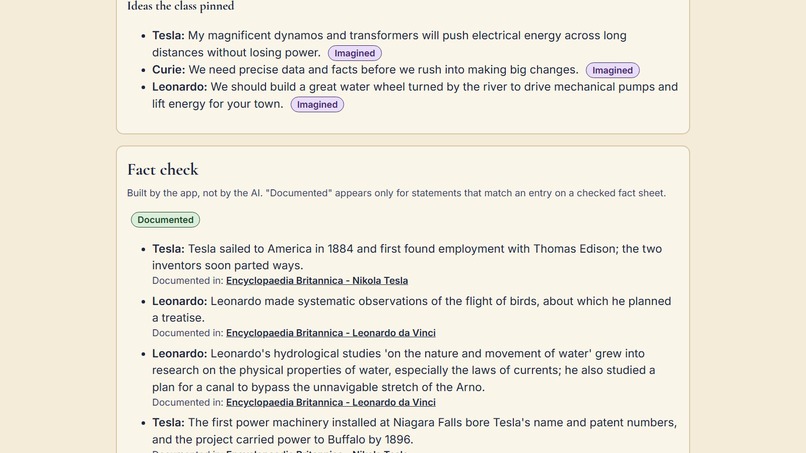This screenshot has width=806, height=453.
Task: Click the statement about Leonardo's flight of birds observations
Action: tap(411, 309)
